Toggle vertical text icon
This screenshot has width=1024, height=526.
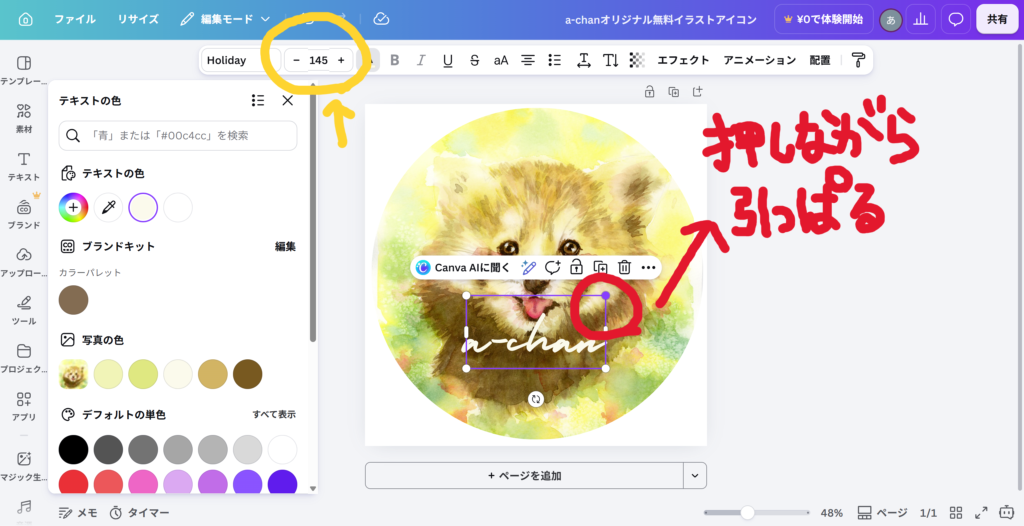pos(611,60)
